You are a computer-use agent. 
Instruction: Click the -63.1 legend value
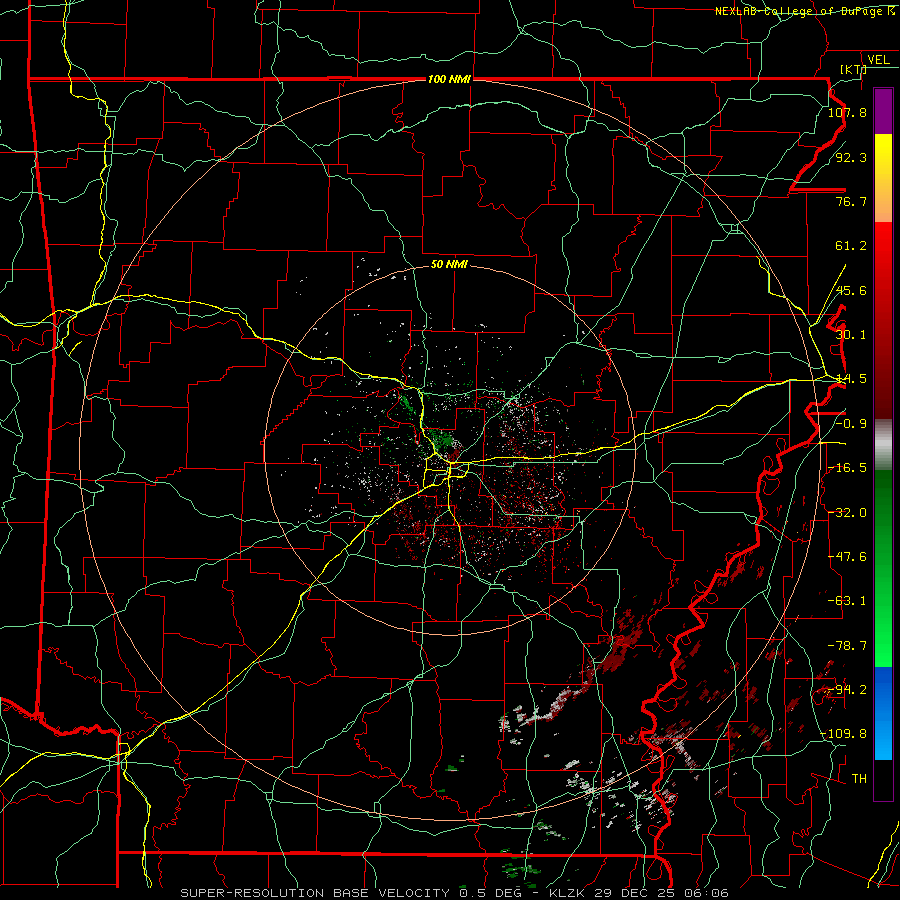pyautogui.click(x=847, y=602)
